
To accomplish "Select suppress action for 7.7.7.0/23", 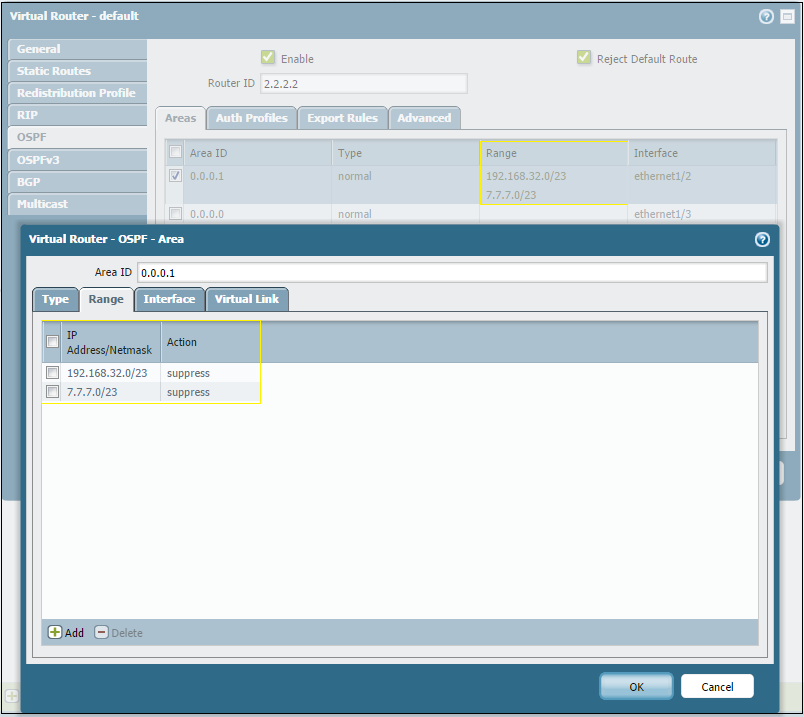I will tap(188, 392).
